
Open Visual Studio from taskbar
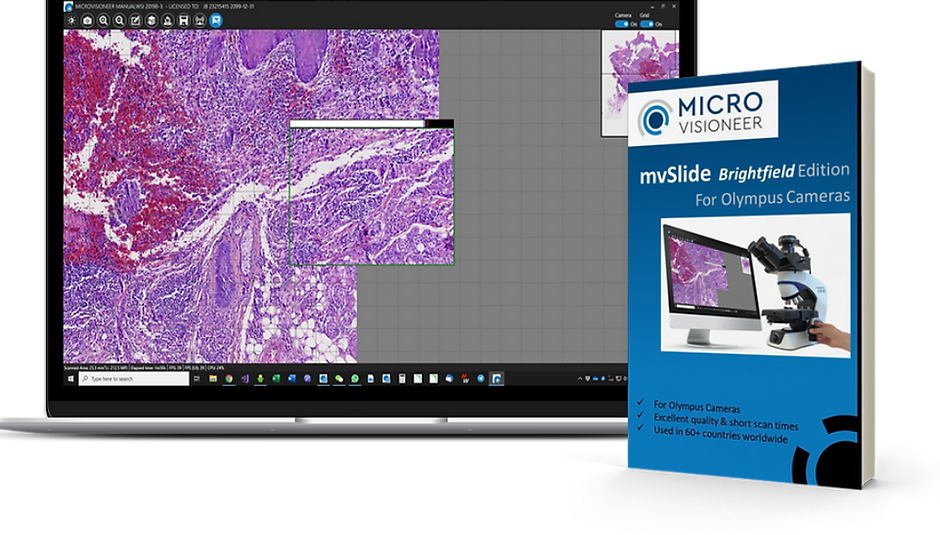coord(245,378)
